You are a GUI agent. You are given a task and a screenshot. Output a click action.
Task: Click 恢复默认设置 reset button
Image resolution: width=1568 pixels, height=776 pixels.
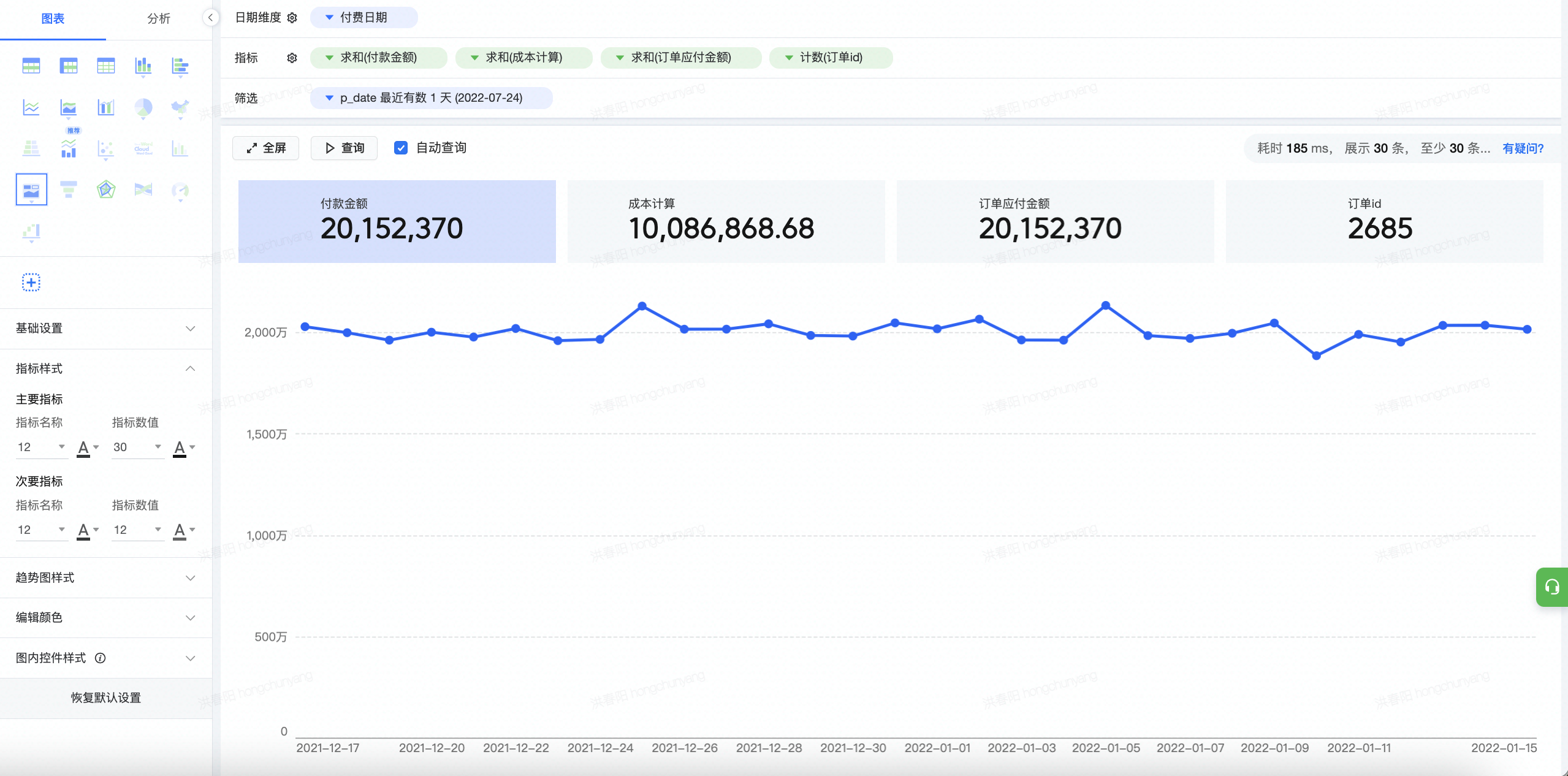(106, 698)
